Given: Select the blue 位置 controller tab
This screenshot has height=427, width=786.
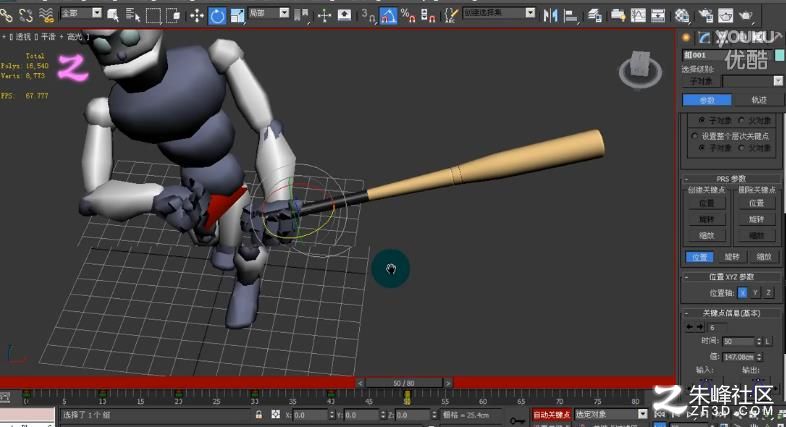Looking at the screenshot, I should point(699,257).
